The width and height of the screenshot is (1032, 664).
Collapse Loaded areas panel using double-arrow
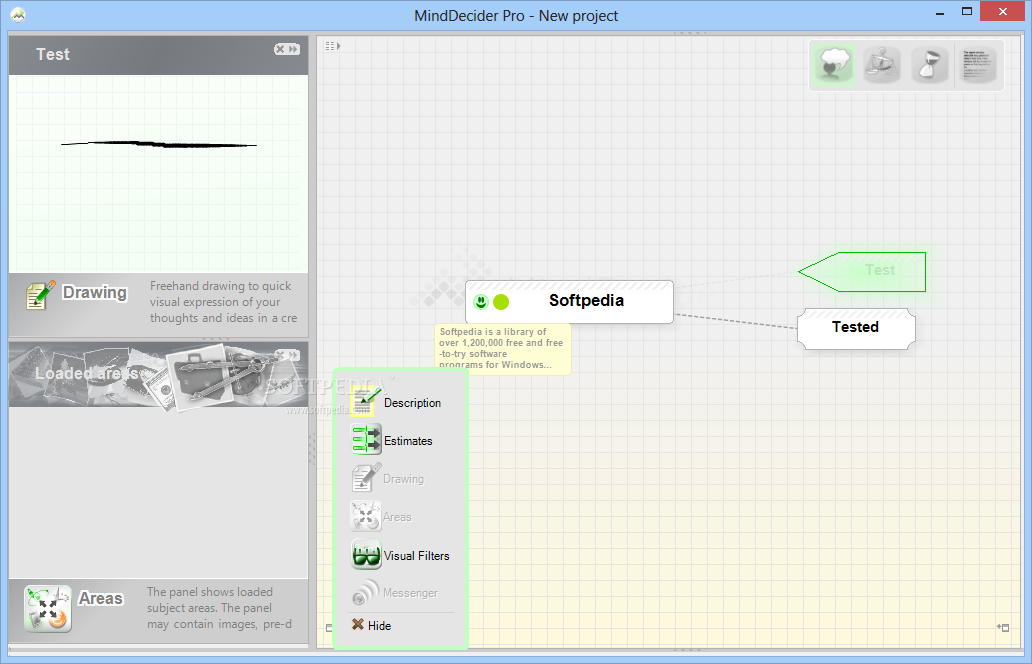click(294, 355)
